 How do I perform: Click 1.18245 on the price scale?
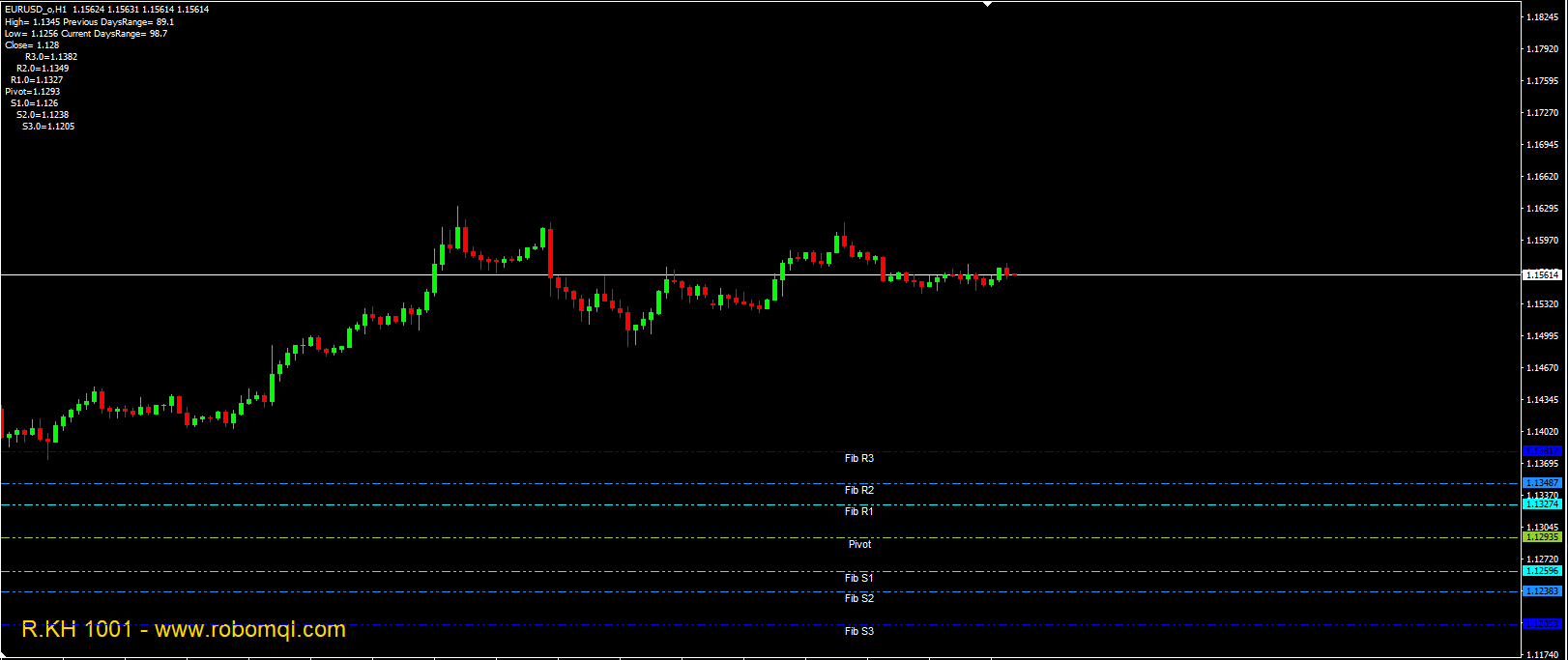1542,17
